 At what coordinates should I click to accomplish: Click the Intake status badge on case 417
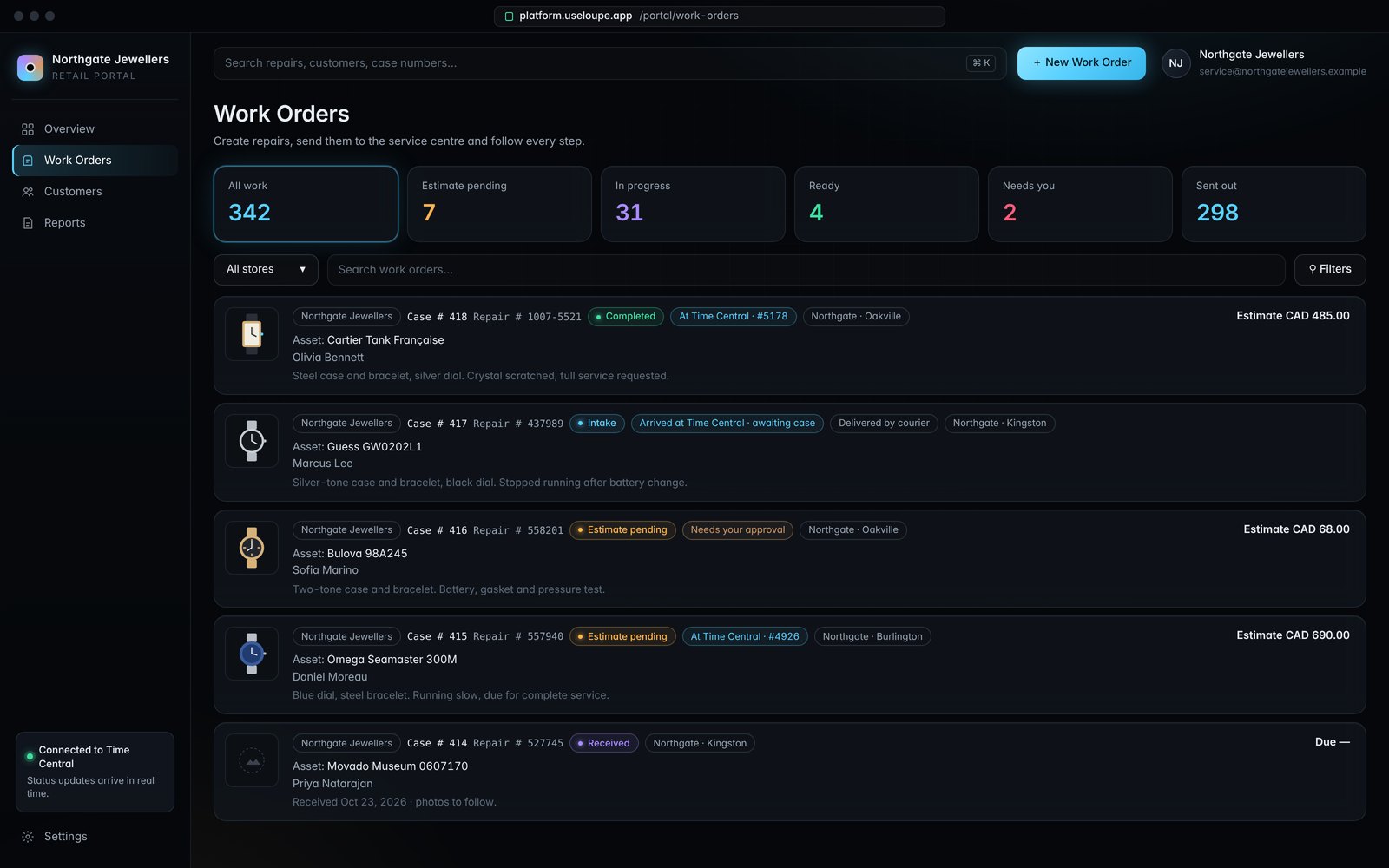pyautogui.click(x=597, y=424)
